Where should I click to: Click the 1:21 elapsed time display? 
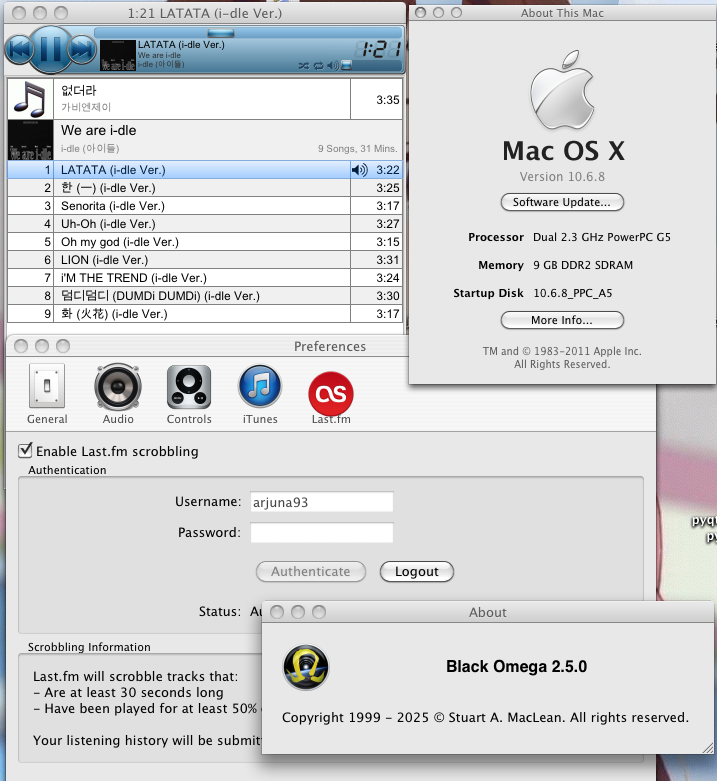point(380,49)
